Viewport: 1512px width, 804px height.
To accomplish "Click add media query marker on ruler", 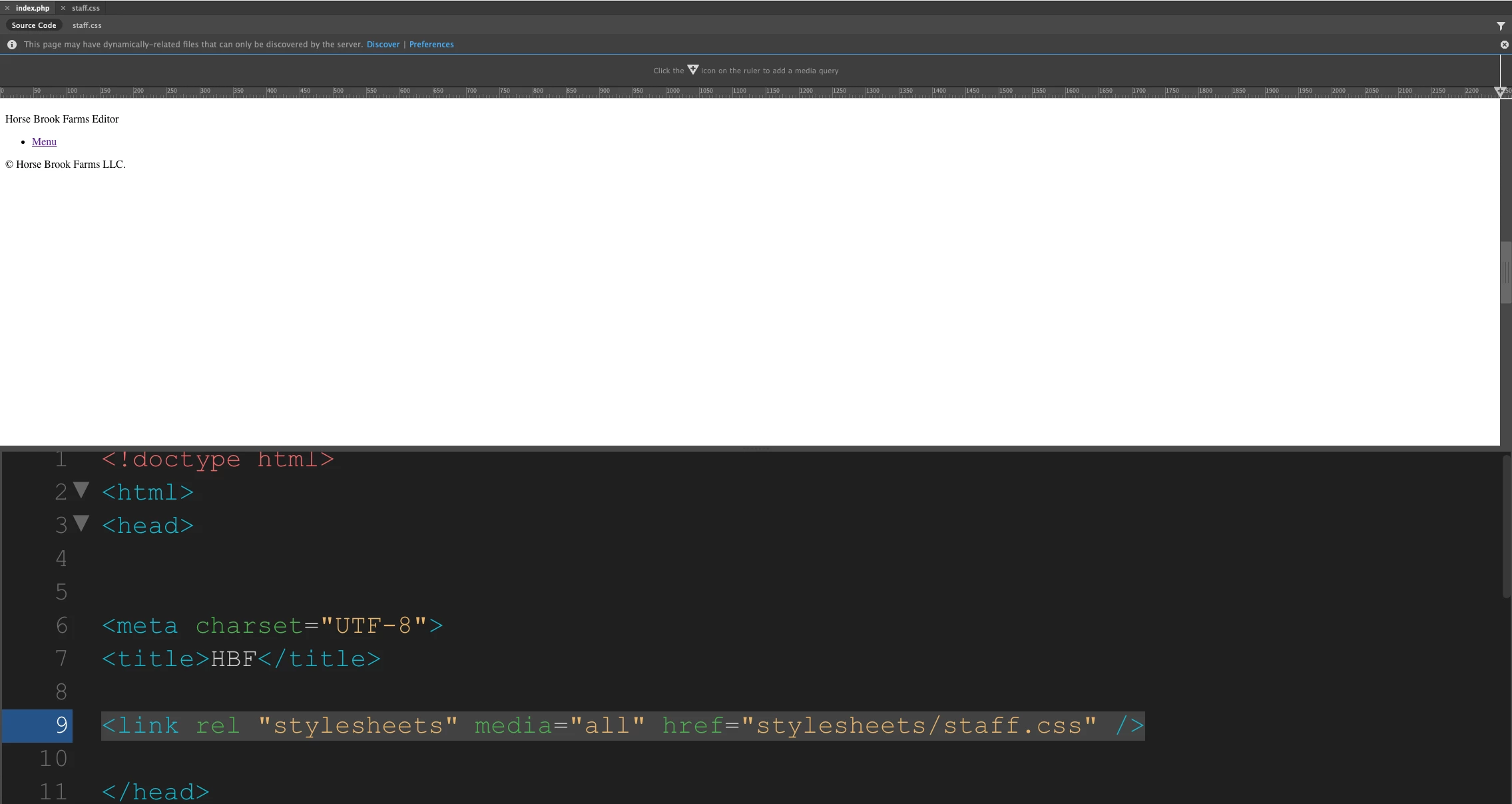I will 1499,91.
